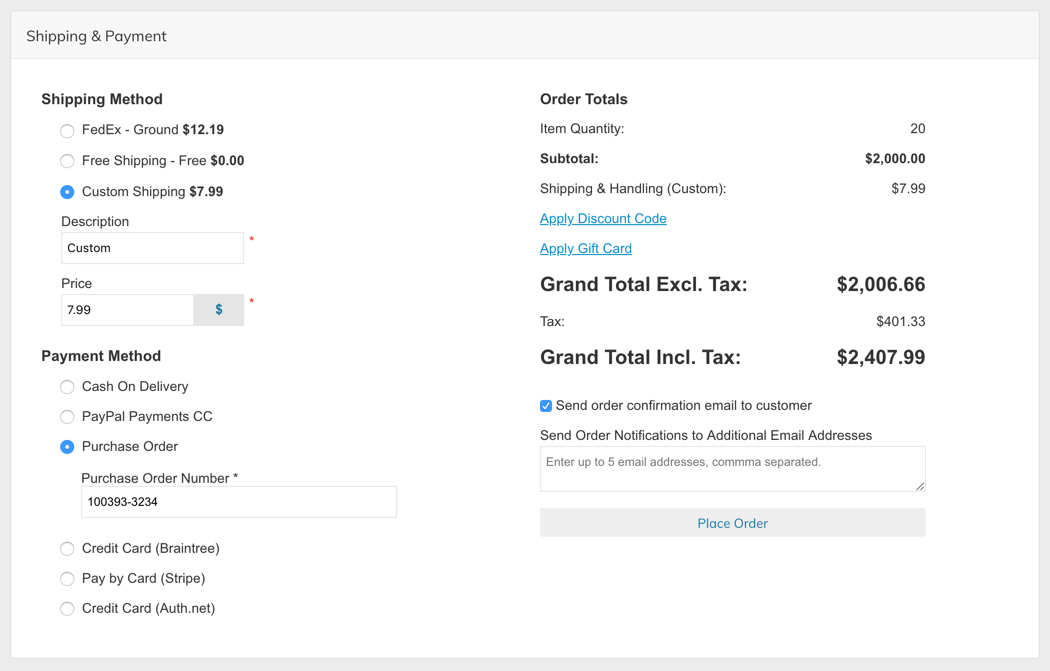Click Apply Gift Card link

point(586,249)
